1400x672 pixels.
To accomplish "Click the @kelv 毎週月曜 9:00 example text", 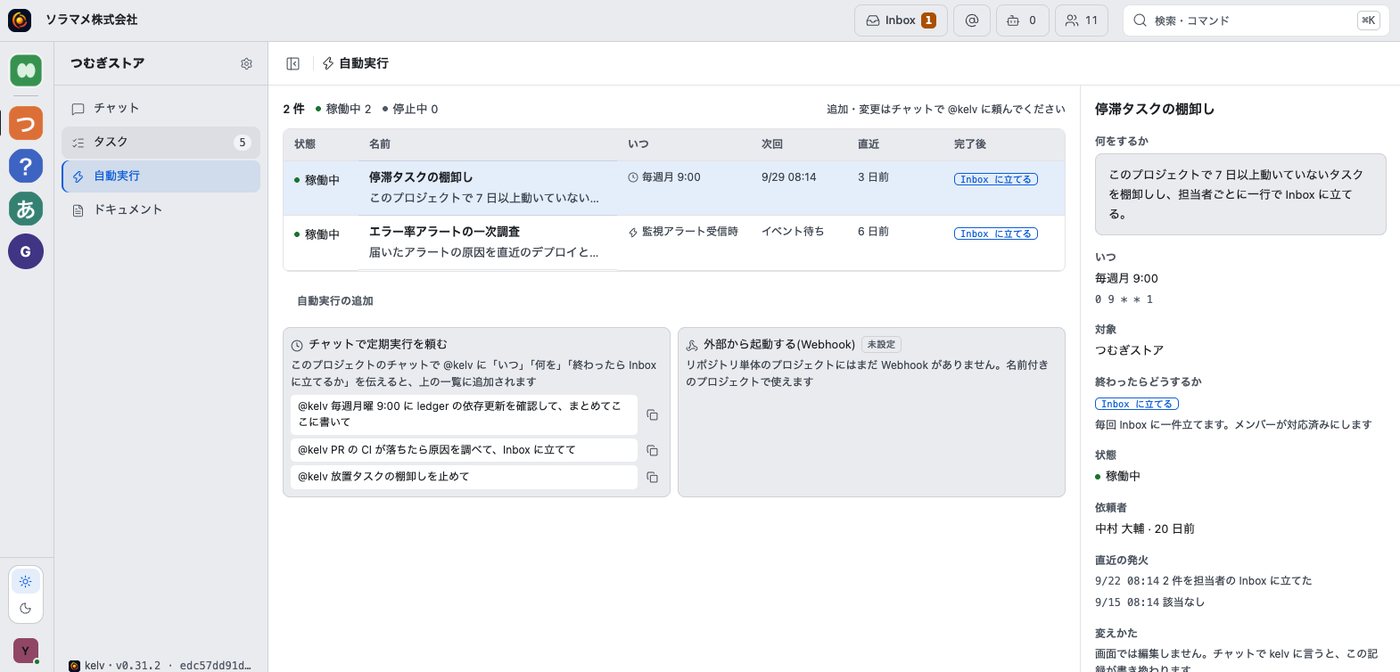I will click(x=464, y=414).
